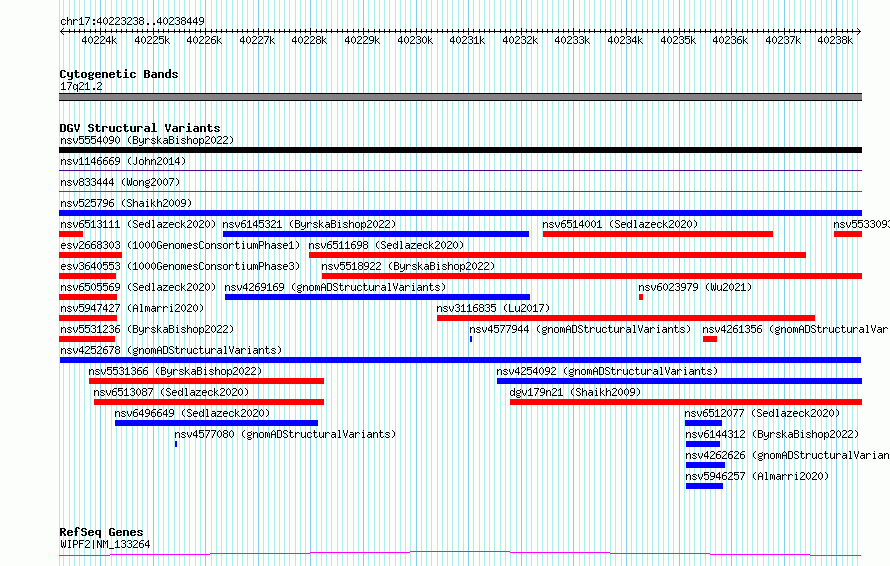The width and height of the screenshot is (890, 566).
Task: Click esv3640553 (1000GenomesConsortiumPhase3) label
Action: 180,266
